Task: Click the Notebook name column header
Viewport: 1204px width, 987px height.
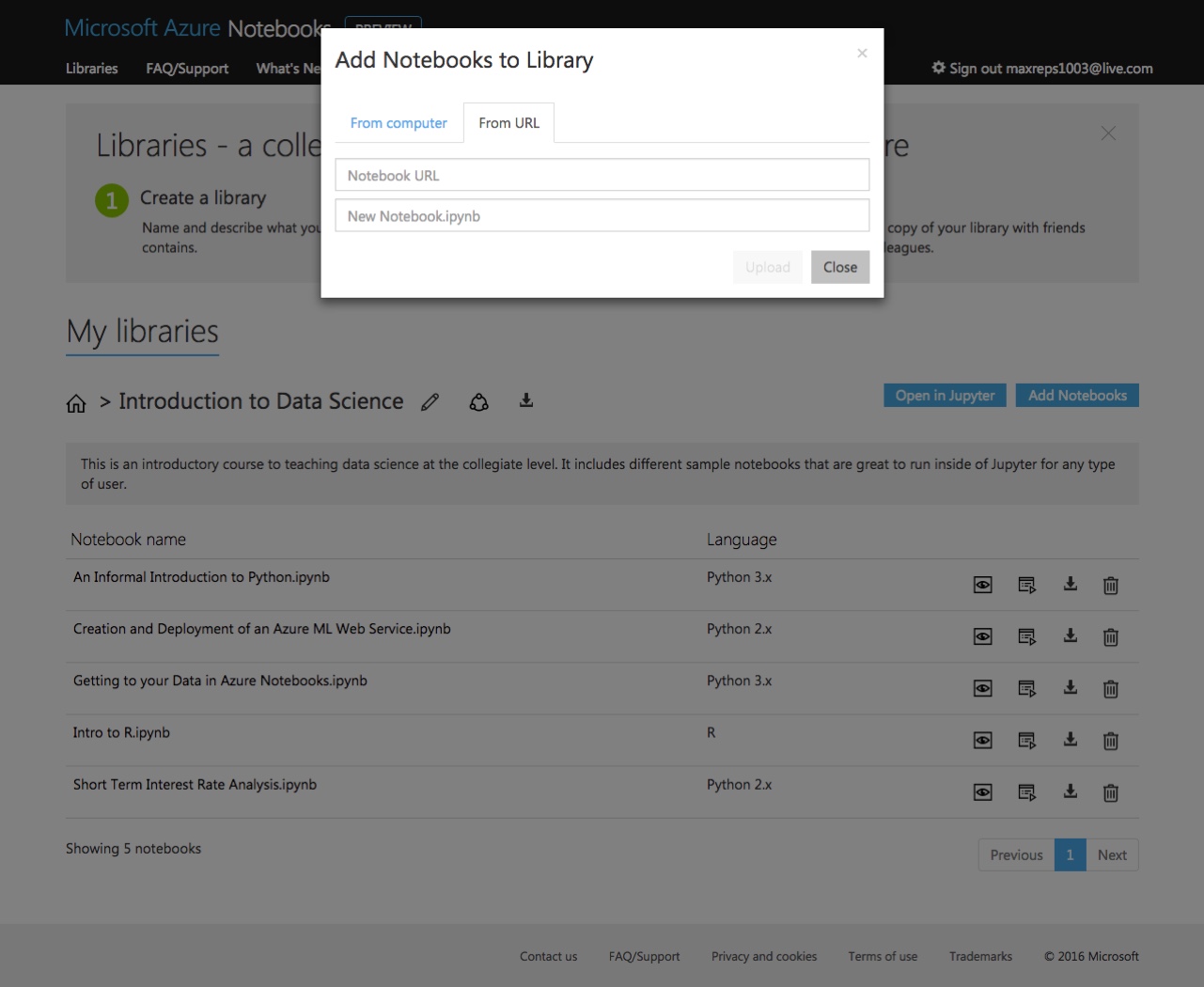Action: coord(128,540)
